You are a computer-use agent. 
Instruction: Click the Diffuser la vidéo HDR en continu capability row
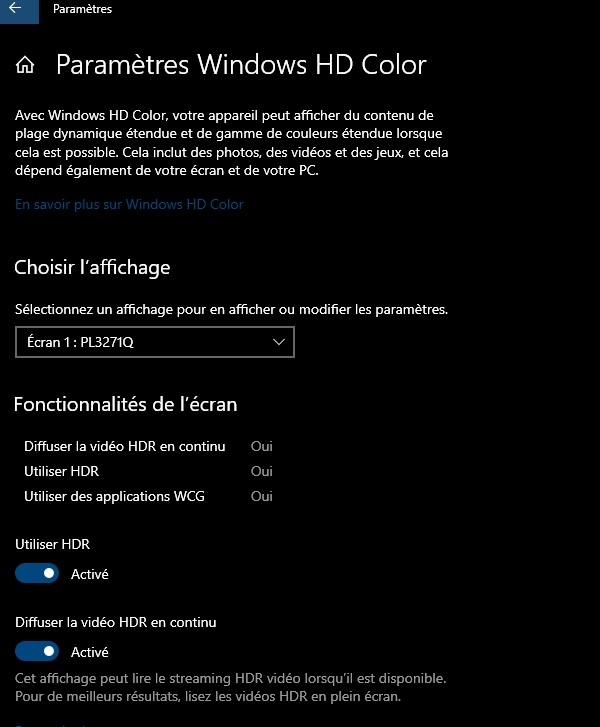tap(124, 446)
